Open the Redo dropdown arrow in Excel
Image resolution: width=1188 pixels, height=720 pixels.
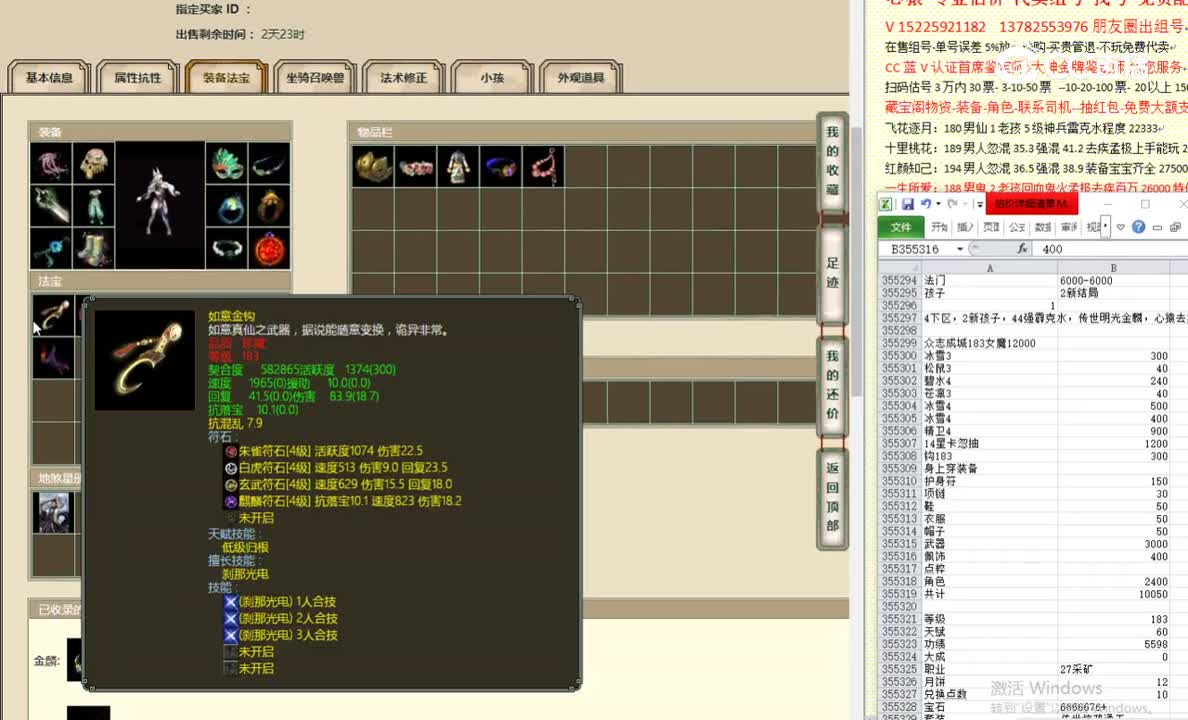(964, 205)
